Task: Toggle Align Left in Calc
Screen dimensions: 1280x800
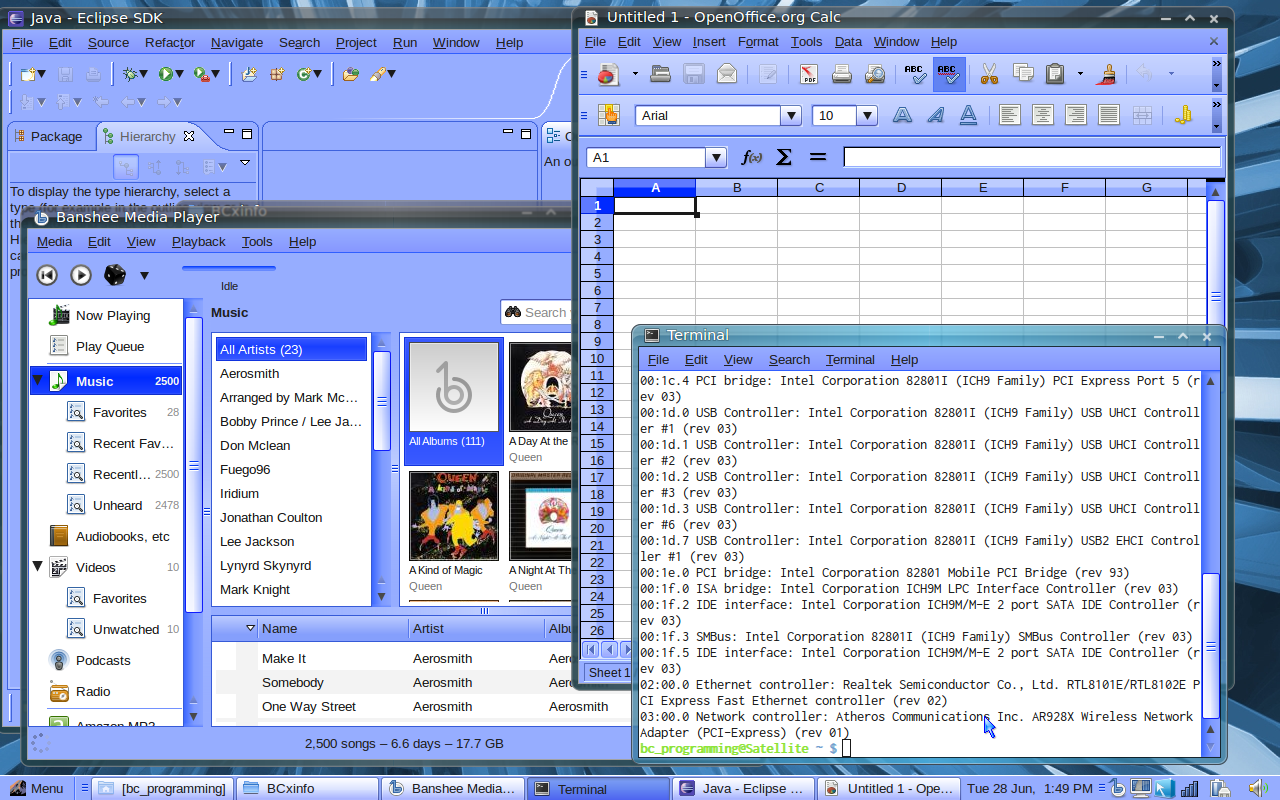Action: click(x=1010, y=115)
